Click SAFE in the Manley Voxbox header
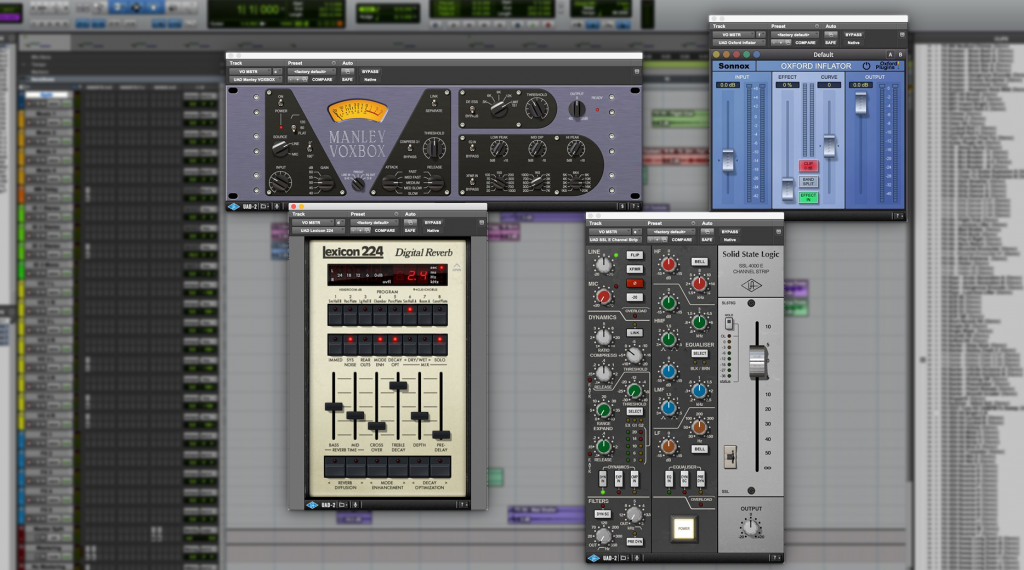Image resolution: width=1024 pixels, height=570 pixels. (x=347, y=79)
